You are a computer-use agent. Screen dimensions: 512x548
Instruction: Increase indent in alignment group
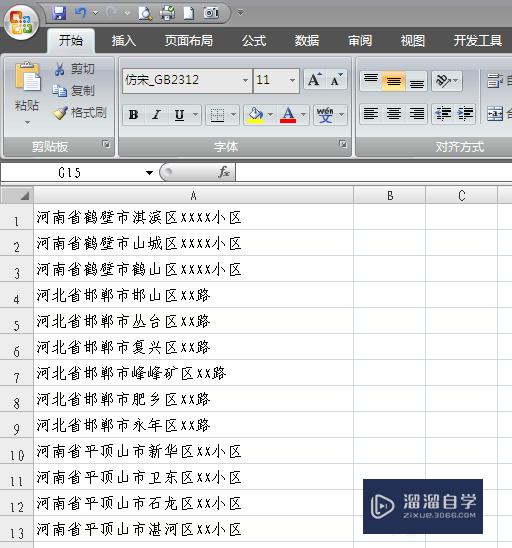(465, 114)
